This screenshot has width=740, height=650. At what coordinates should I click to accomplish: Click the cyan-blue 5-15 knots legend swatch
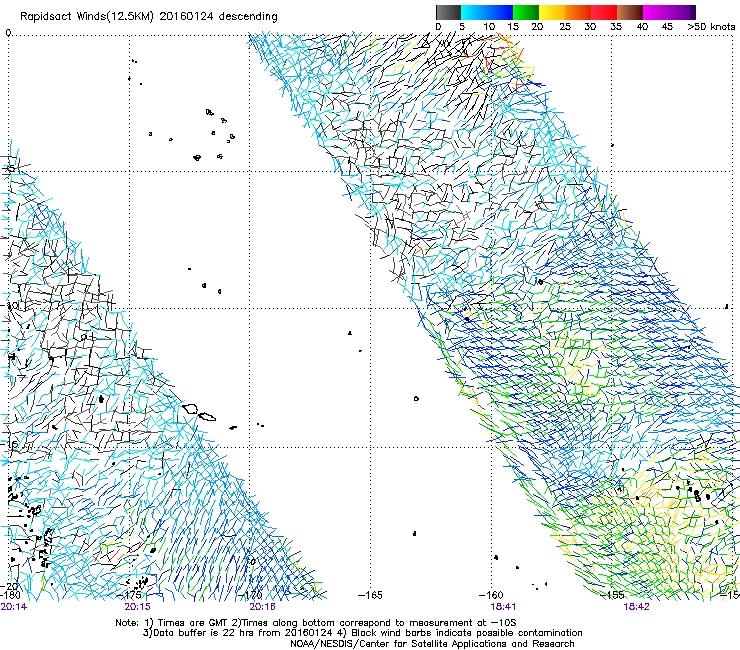coord(487,12)
